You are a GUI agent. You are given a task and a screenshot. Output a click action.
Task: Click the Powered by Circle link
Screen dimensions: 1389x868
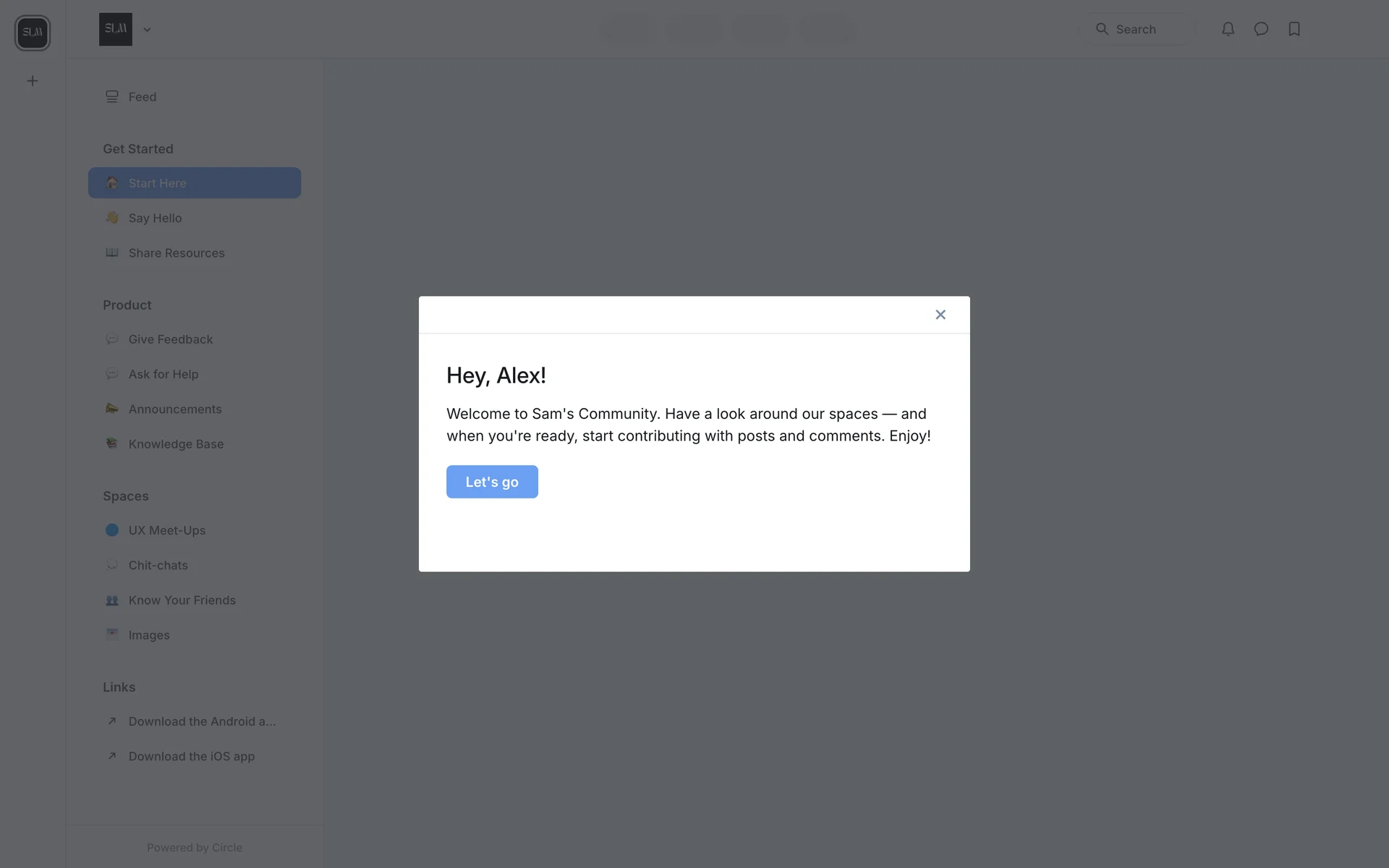(x=194, y=847)
